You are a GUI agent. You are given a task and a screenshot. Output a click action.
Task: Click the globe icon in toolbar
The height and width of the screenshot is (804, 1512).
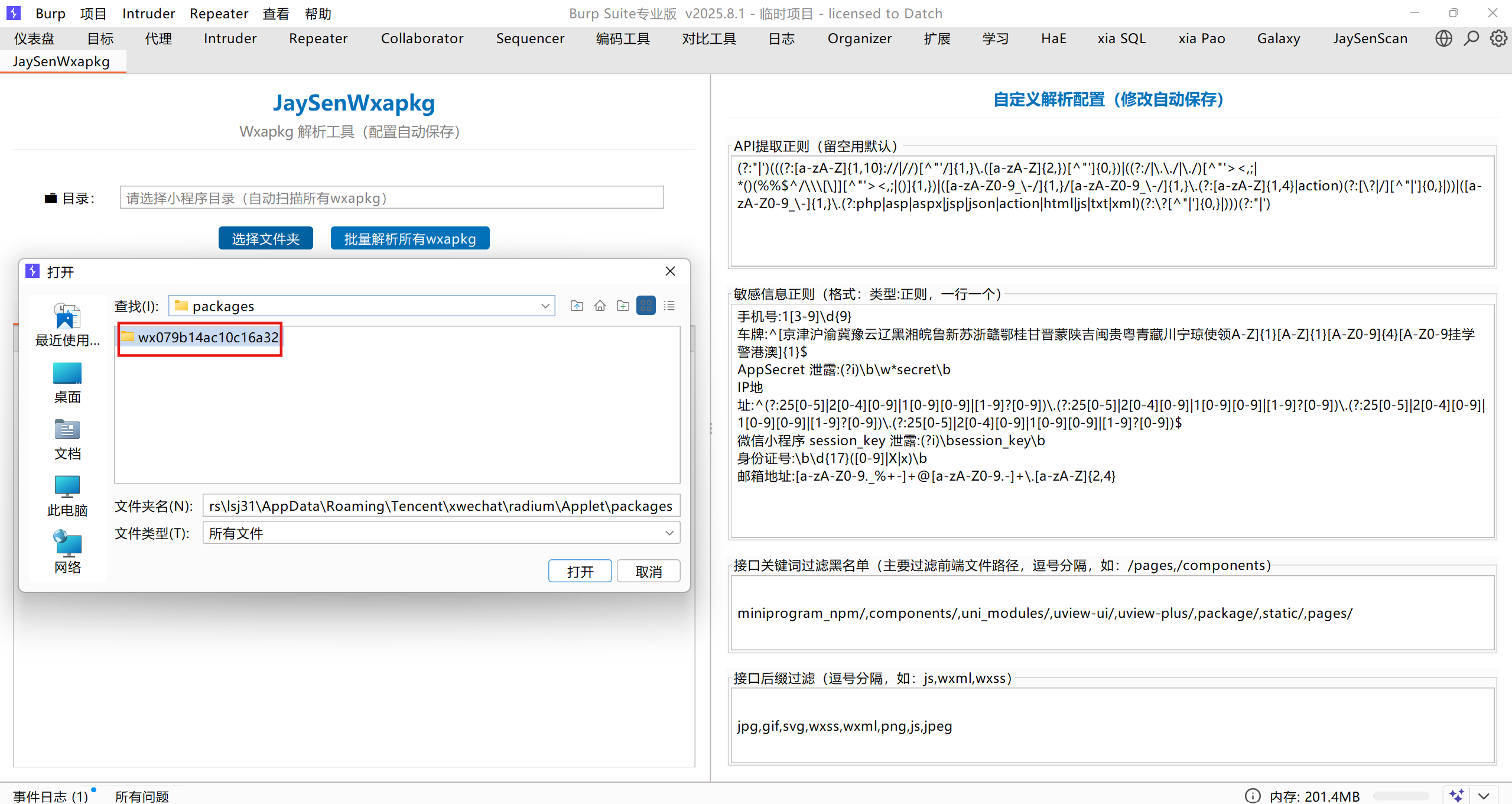[1443, 38]
